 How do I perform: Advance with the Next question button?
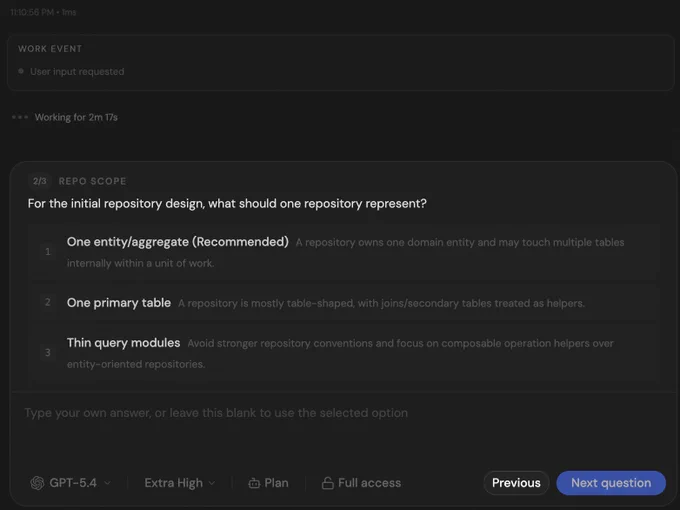pos(611,483)
